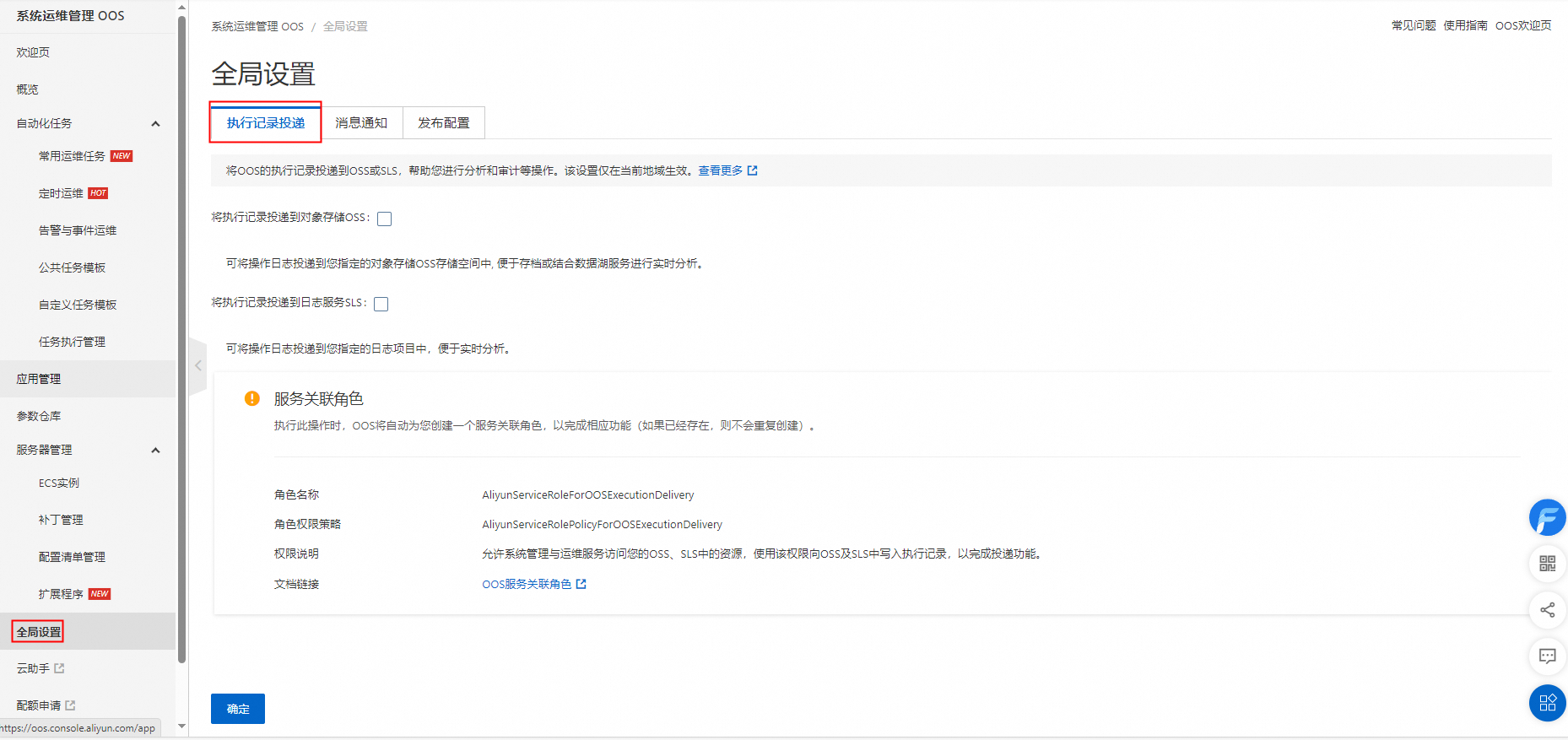Image resolution: width=1568 pixels, height=740 pixels.
Task: Click the 系统运维管理 OOS sidebar title
Action: pyautogui.click(x=70, y=15)
